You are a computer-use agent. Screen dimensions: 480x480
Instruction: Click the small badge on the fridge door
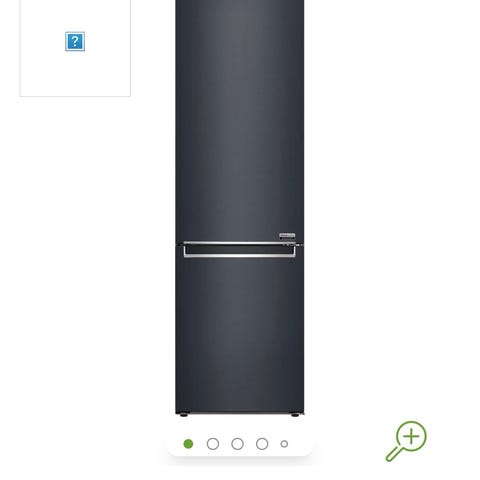click(x=287, y=236)
